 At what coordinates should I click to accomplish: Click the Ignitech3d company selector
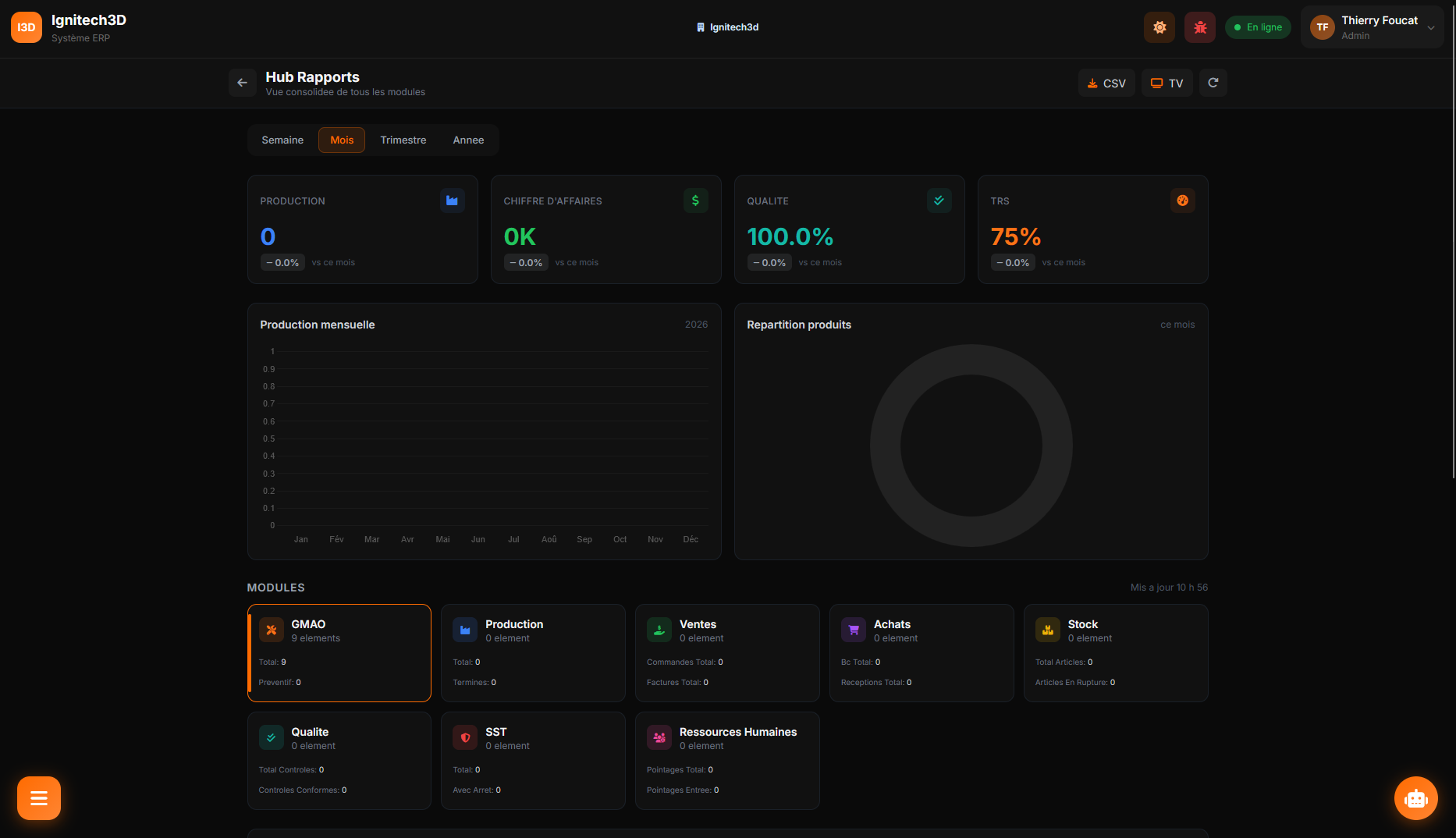(727, 27)
